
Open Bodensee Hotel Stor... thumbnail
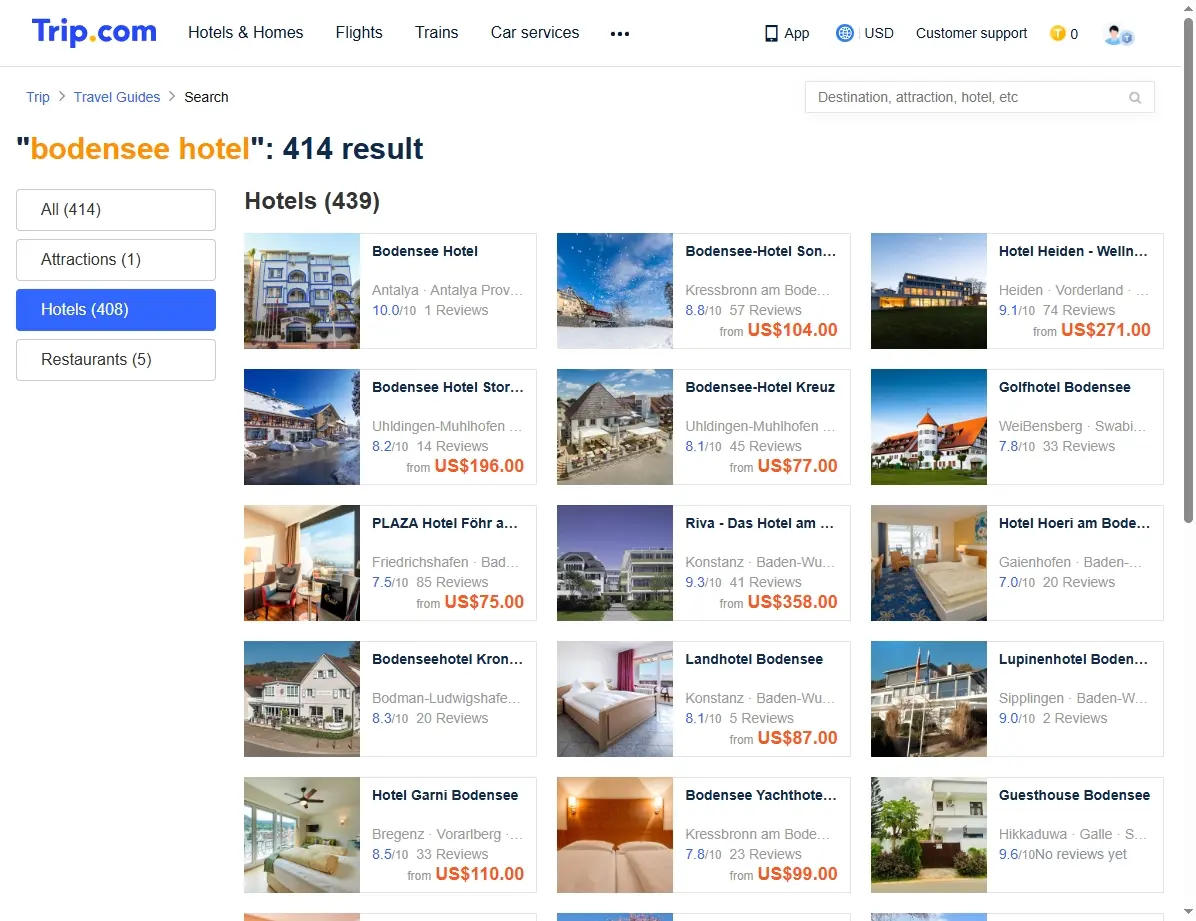[302, 427]
